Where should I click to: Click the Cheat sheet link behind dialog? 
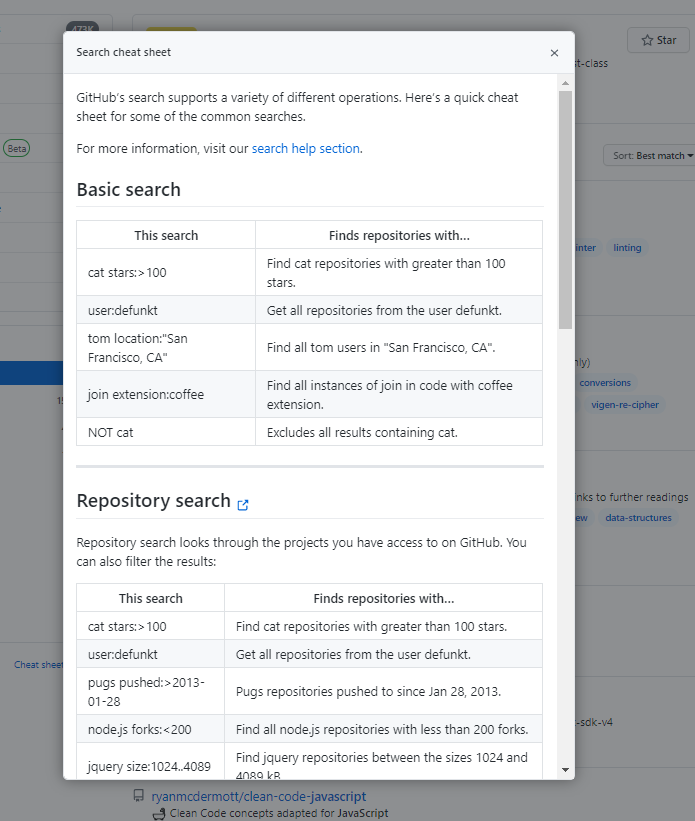click(38, 664)
